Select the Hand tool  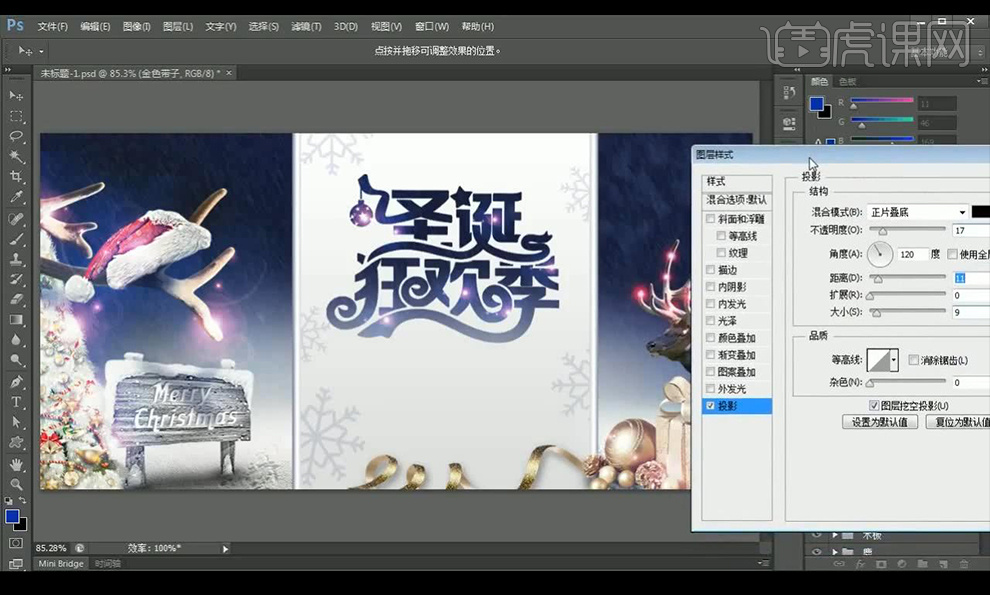click(16, 464)
